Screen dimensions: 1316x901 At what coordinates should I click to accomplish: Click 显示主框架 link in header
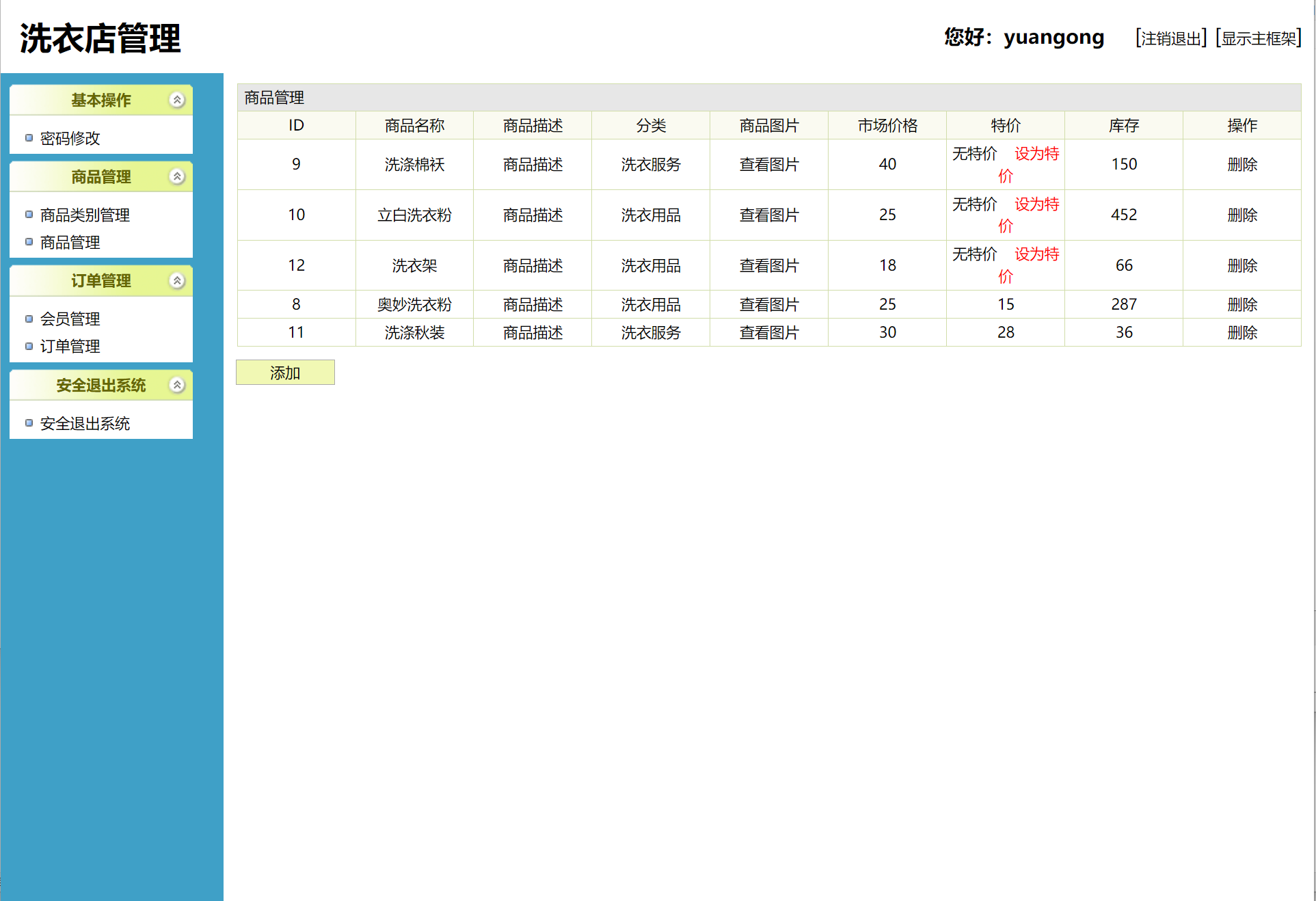pos(1259,38)
